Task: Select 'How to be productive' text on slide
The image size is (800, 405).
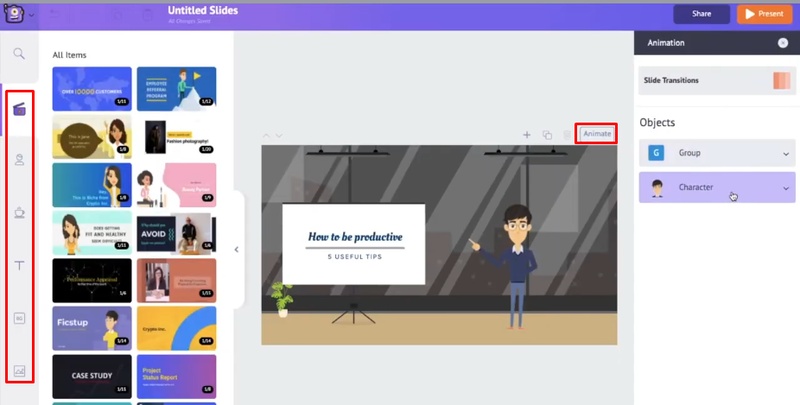Action: point(355,237)
